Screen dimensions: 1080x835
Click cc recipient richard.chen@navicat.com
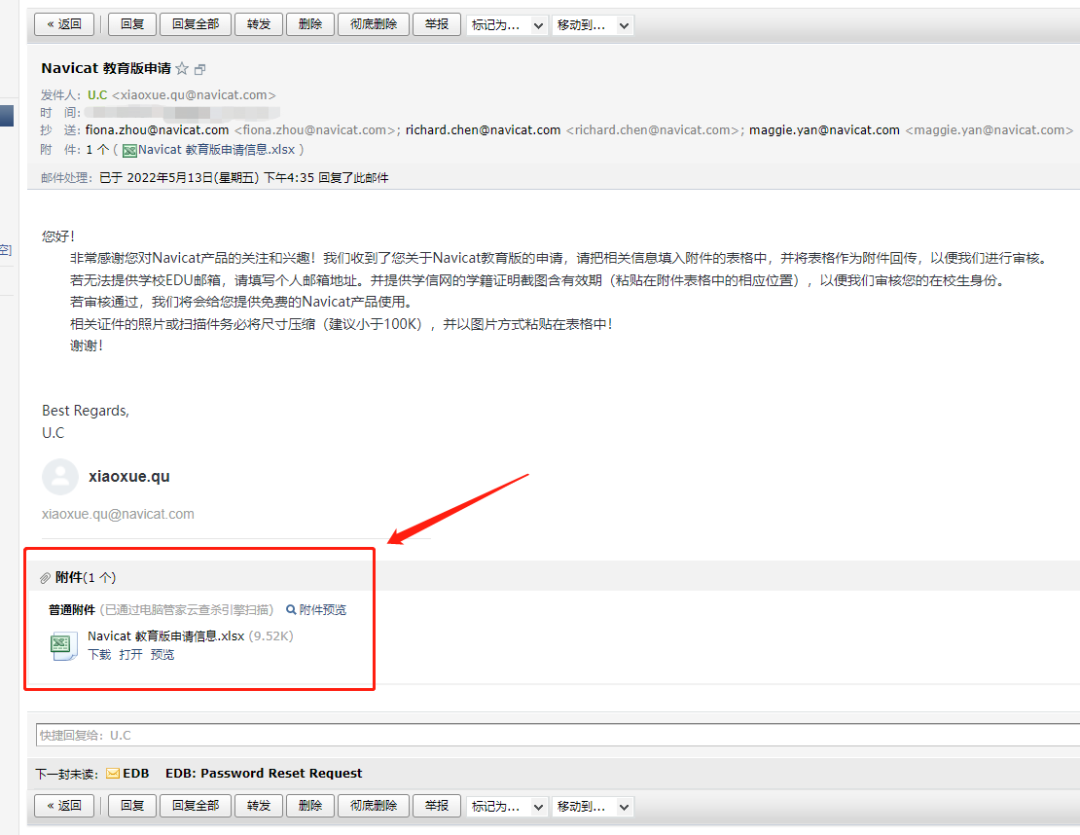tap(483, 130)
